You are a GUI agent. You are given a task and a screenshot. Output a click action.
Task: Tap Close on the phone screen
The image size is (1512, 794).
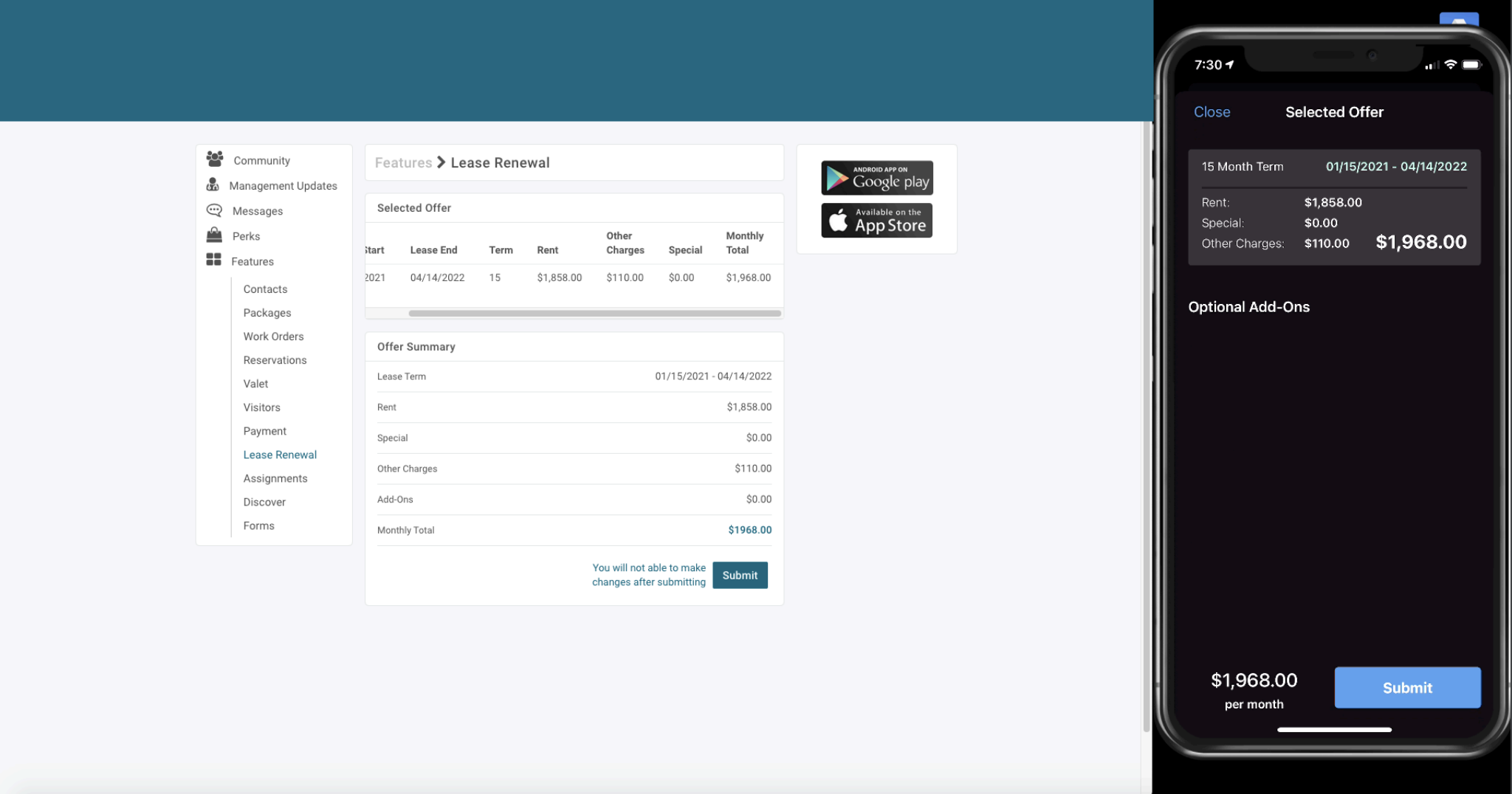click(1212, 112)
